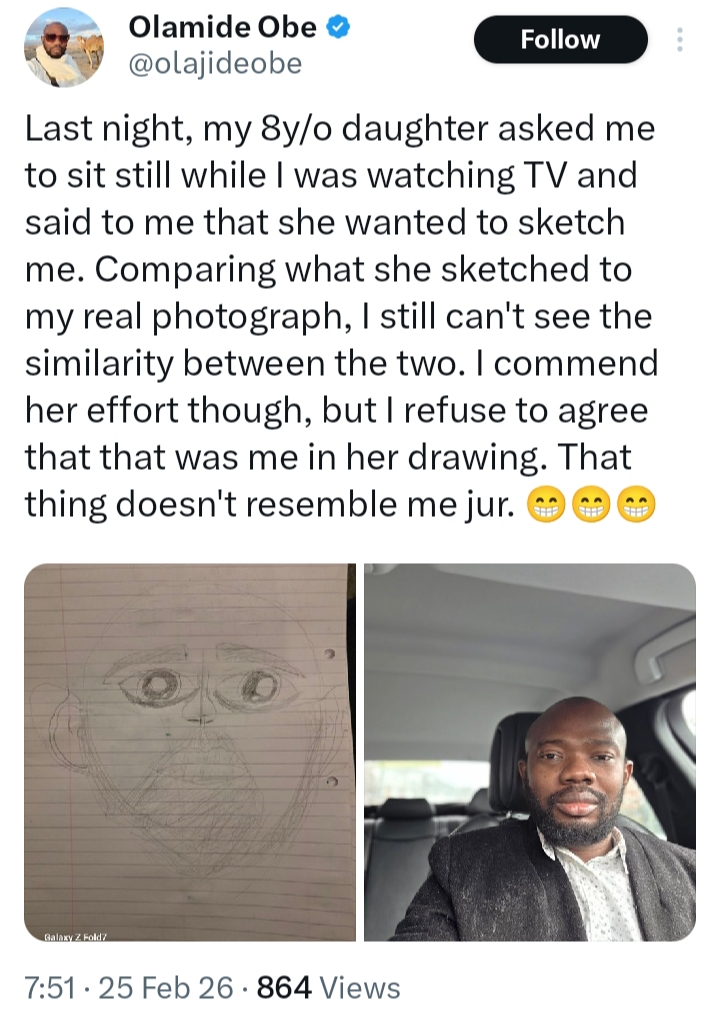Image resolution: width=720 pixels, height=1016 pixels.
Task: Click the blue verified badge
Action: pos(338,27)
